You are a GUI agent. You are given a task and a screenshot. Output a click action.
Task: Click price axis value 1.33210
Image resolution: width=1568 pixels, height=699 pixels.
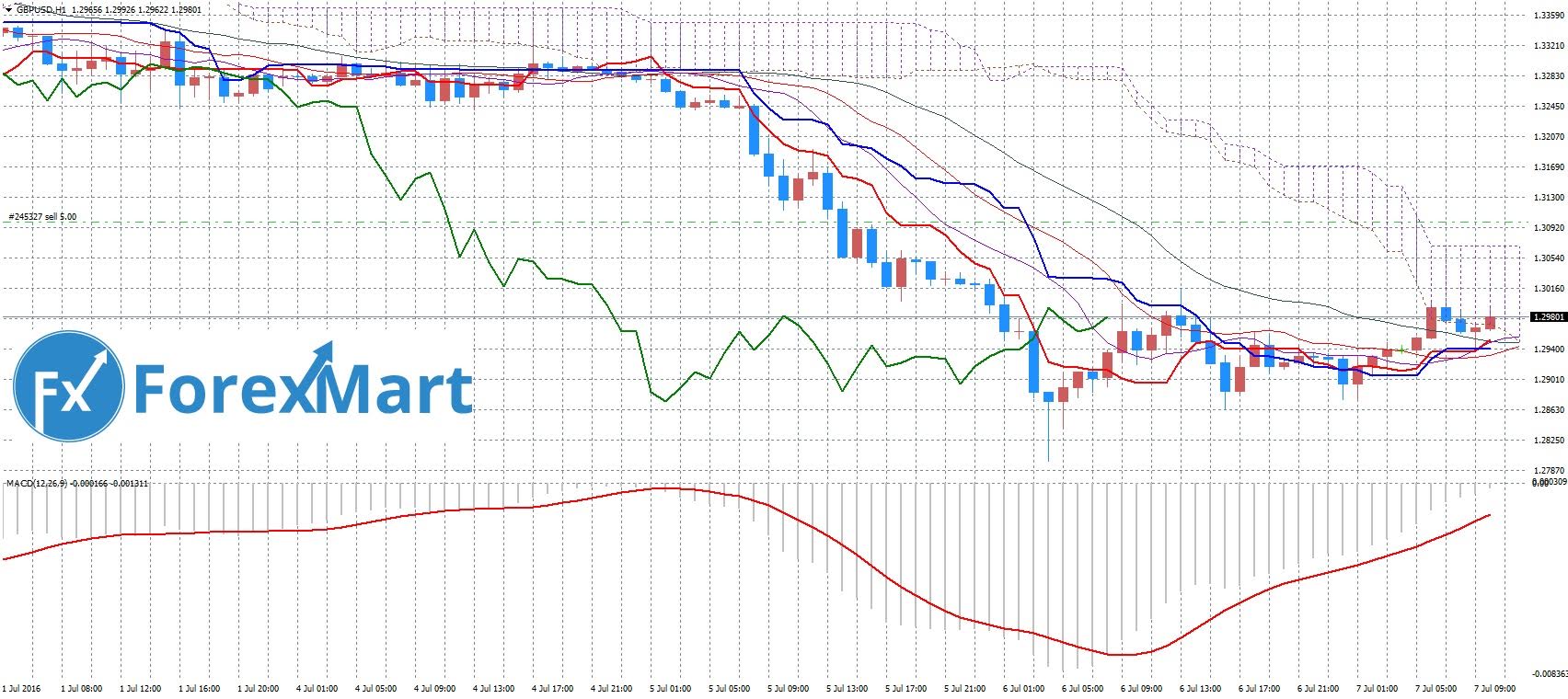1548,45
